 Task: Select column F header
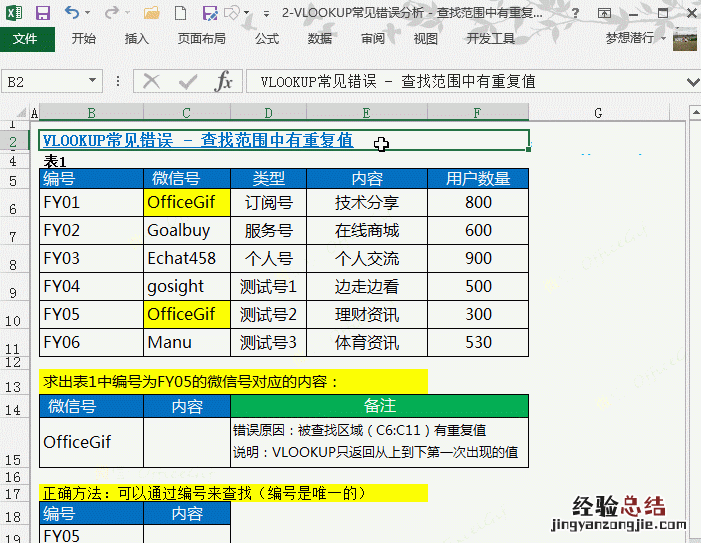pyautogui.click(x=477, y=113)
